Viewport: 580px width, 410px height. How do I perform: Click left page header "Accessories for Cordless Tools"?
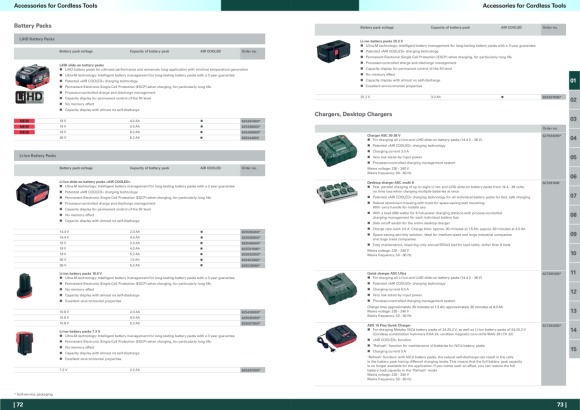click(x=55, y=6)
